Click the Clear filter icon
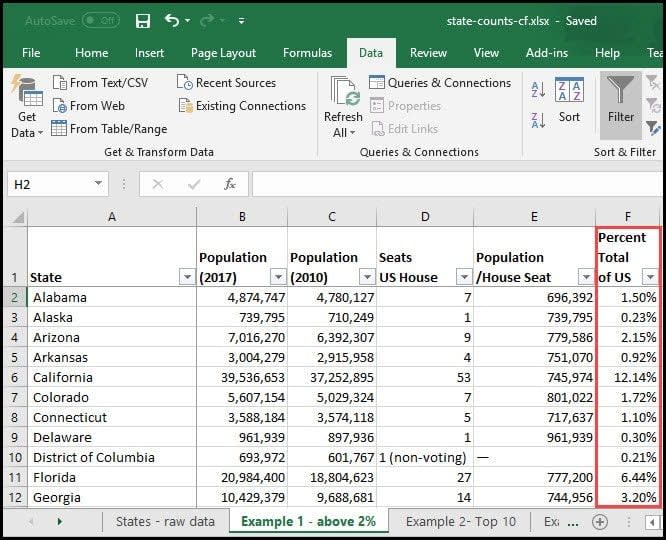Screen dimensions: 666x540 point(653,82)
